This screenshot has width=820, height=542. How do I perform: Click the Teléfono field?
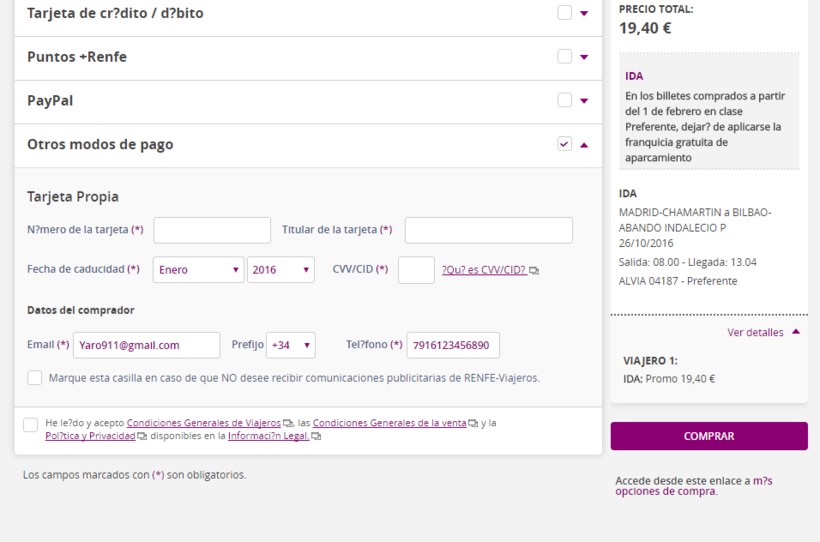click(453, 345)
